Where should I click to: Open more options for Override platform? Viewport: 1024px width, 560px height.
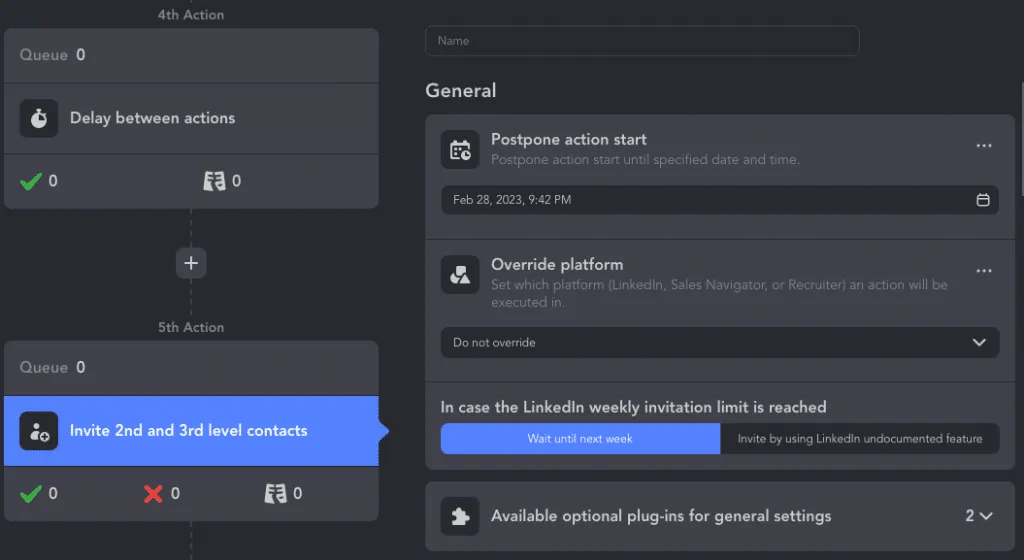(x=984, y=271)
